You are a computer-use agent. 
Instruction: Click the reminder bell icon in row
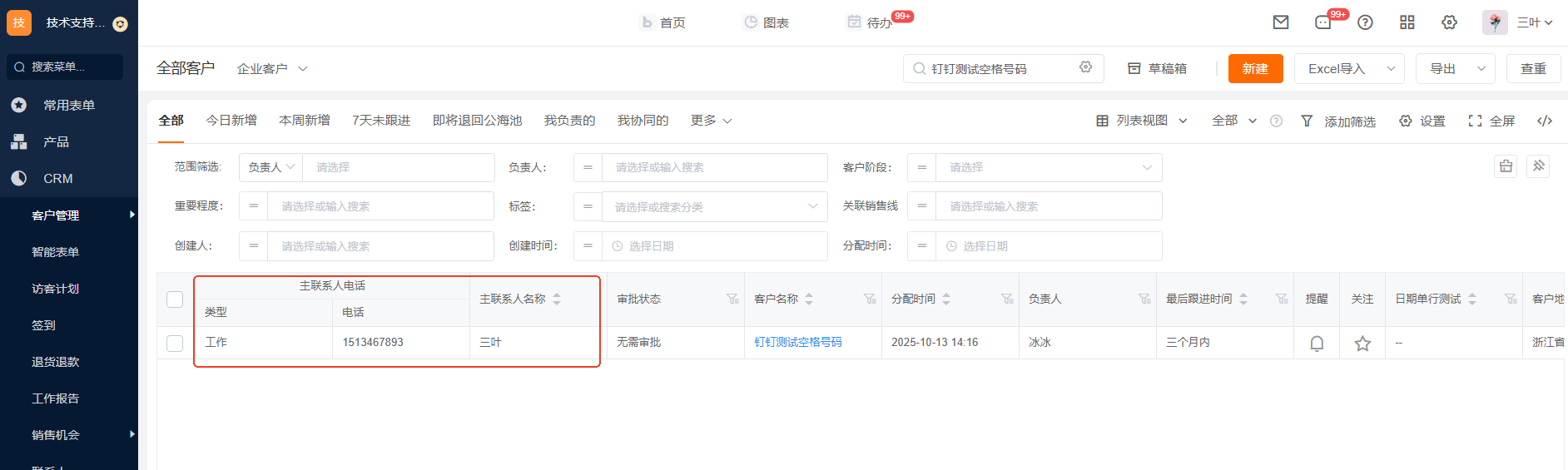coord(1317,343)
